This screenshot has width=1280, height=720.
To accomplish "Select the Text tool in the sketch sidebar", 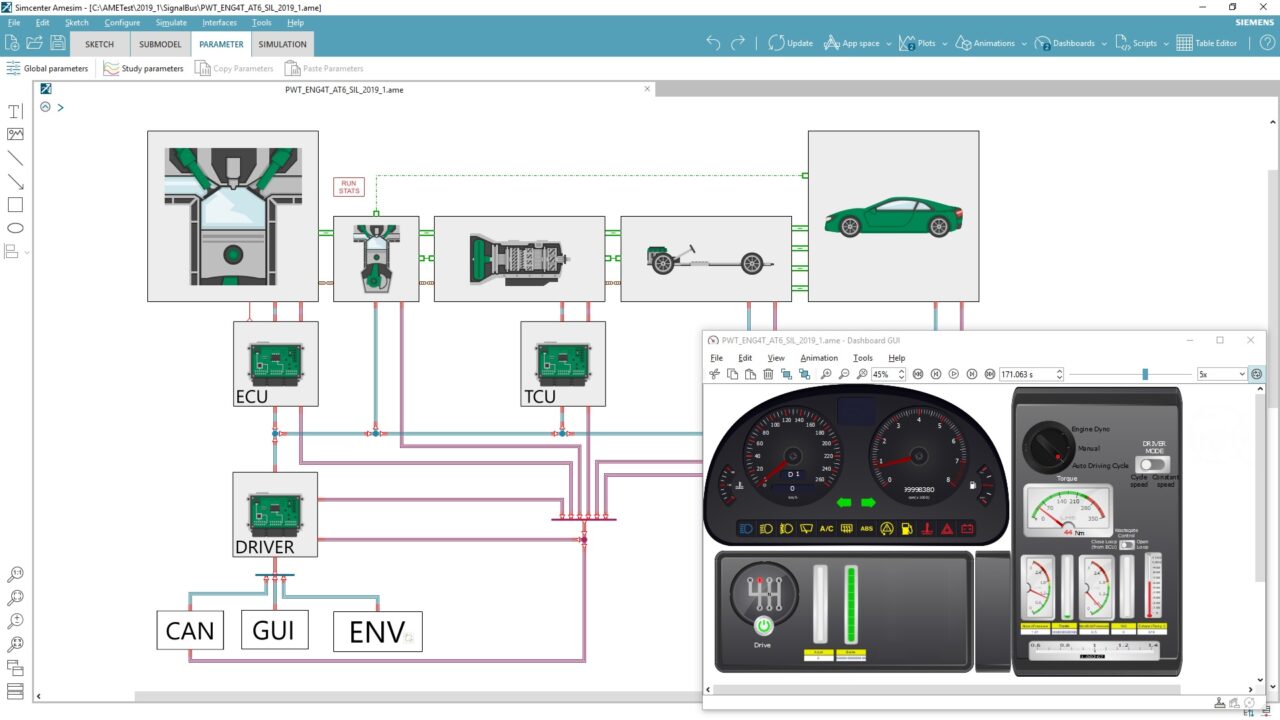I will click(x=14, y=111).
